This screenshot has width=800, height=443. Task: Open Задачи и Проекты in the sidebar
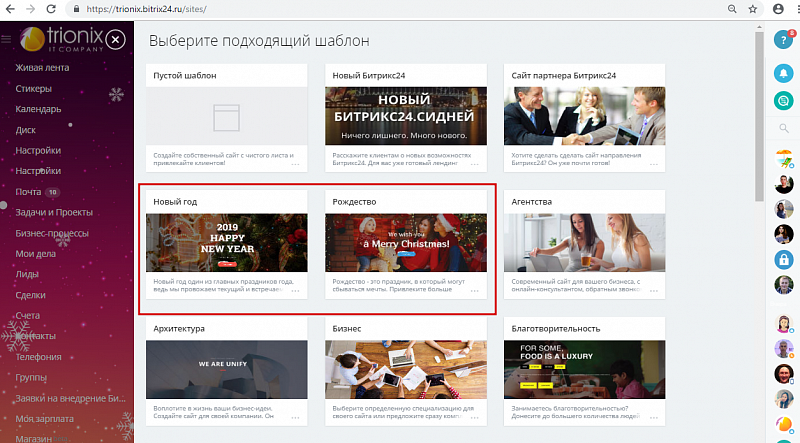[54, 212]
